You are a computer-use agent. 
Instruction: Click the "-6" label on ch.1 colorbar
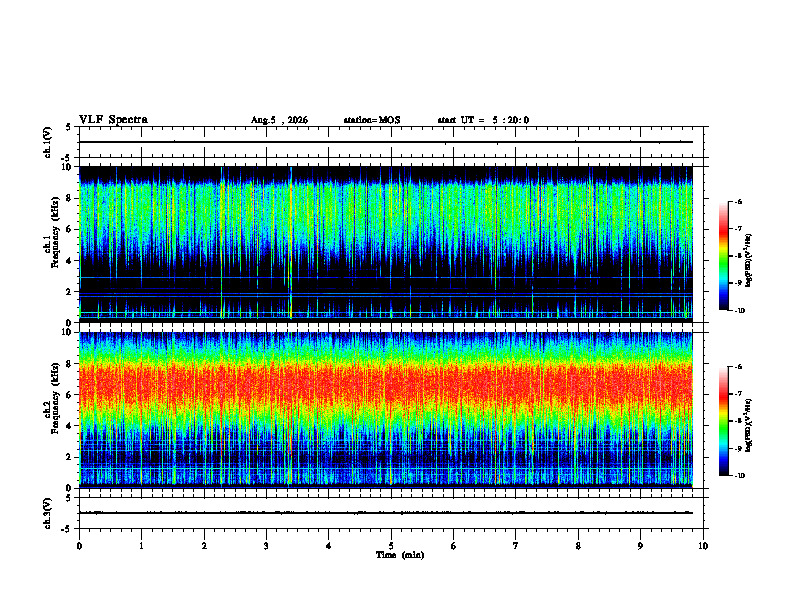(x=738, y=201)
